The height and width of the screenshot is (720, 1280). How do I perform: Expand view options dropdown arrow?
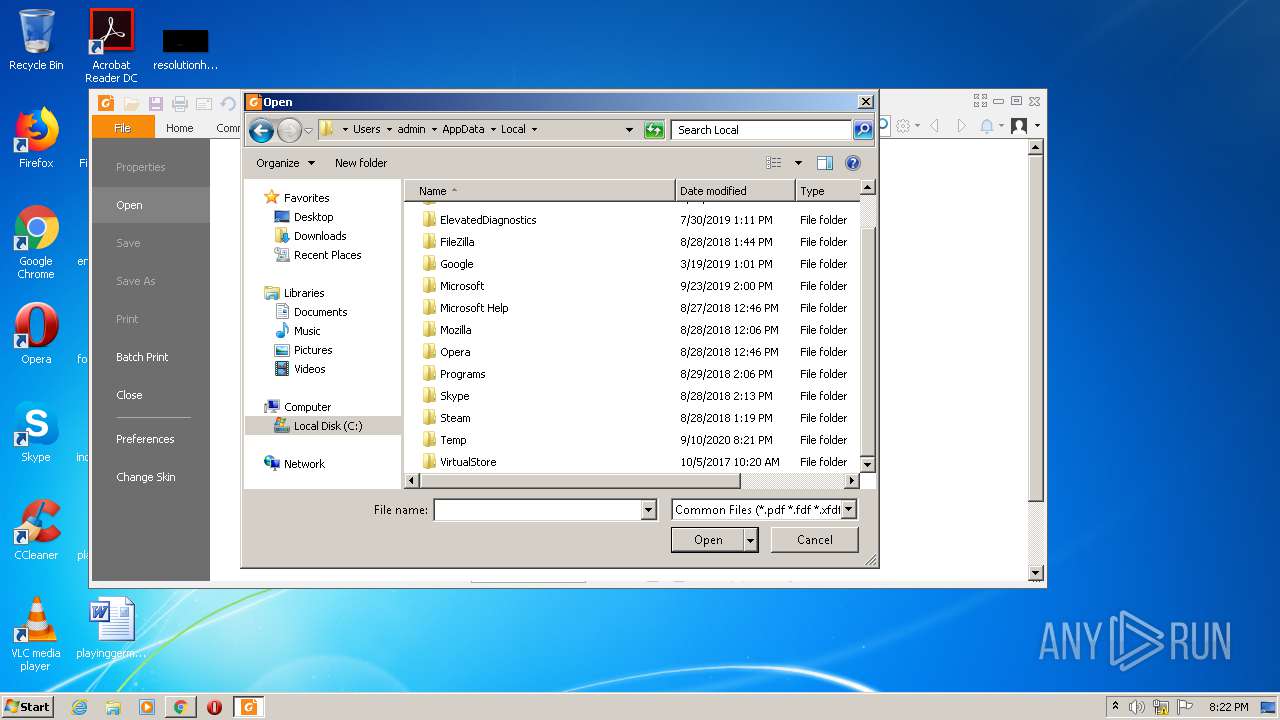[x=798, y=163]
